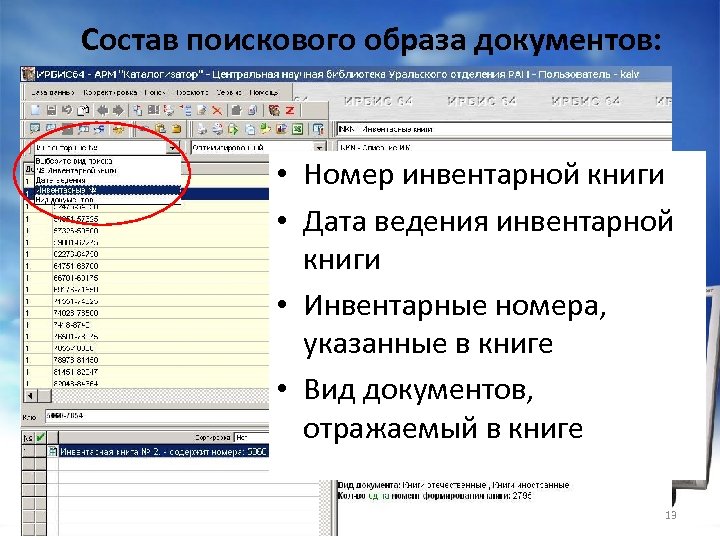Screen dimensions: 720x540
Task: Click the floppy disk save icon
Action: tap(51, 110)
